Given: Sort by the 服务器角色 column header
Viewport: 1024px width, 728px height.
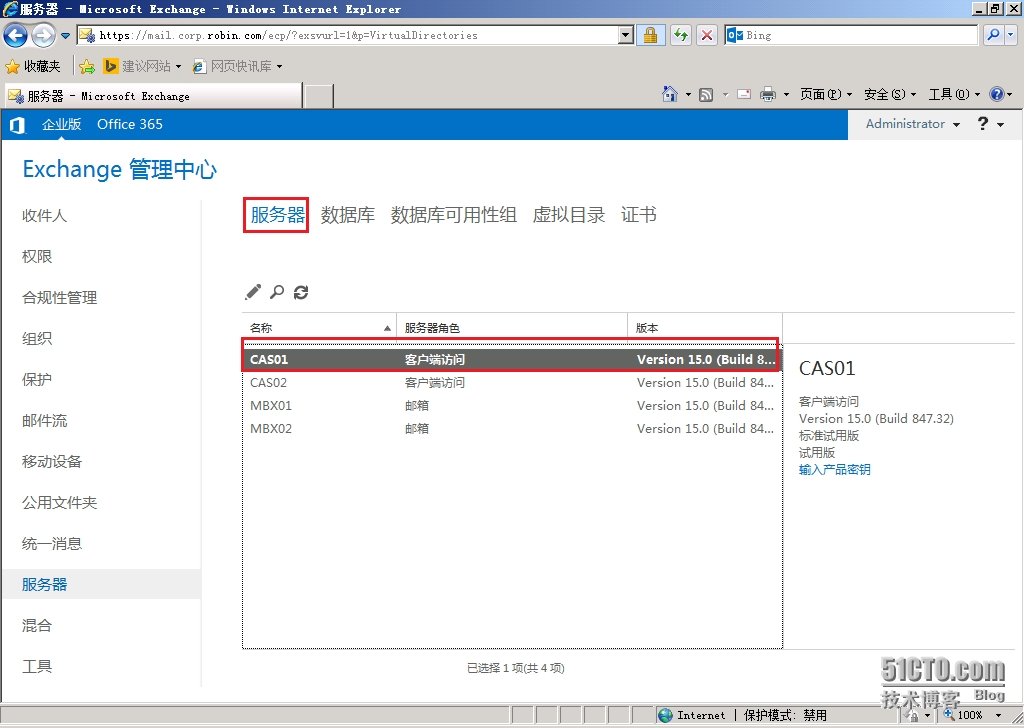Looking at the screenshot, I should [x=512, y=328].
